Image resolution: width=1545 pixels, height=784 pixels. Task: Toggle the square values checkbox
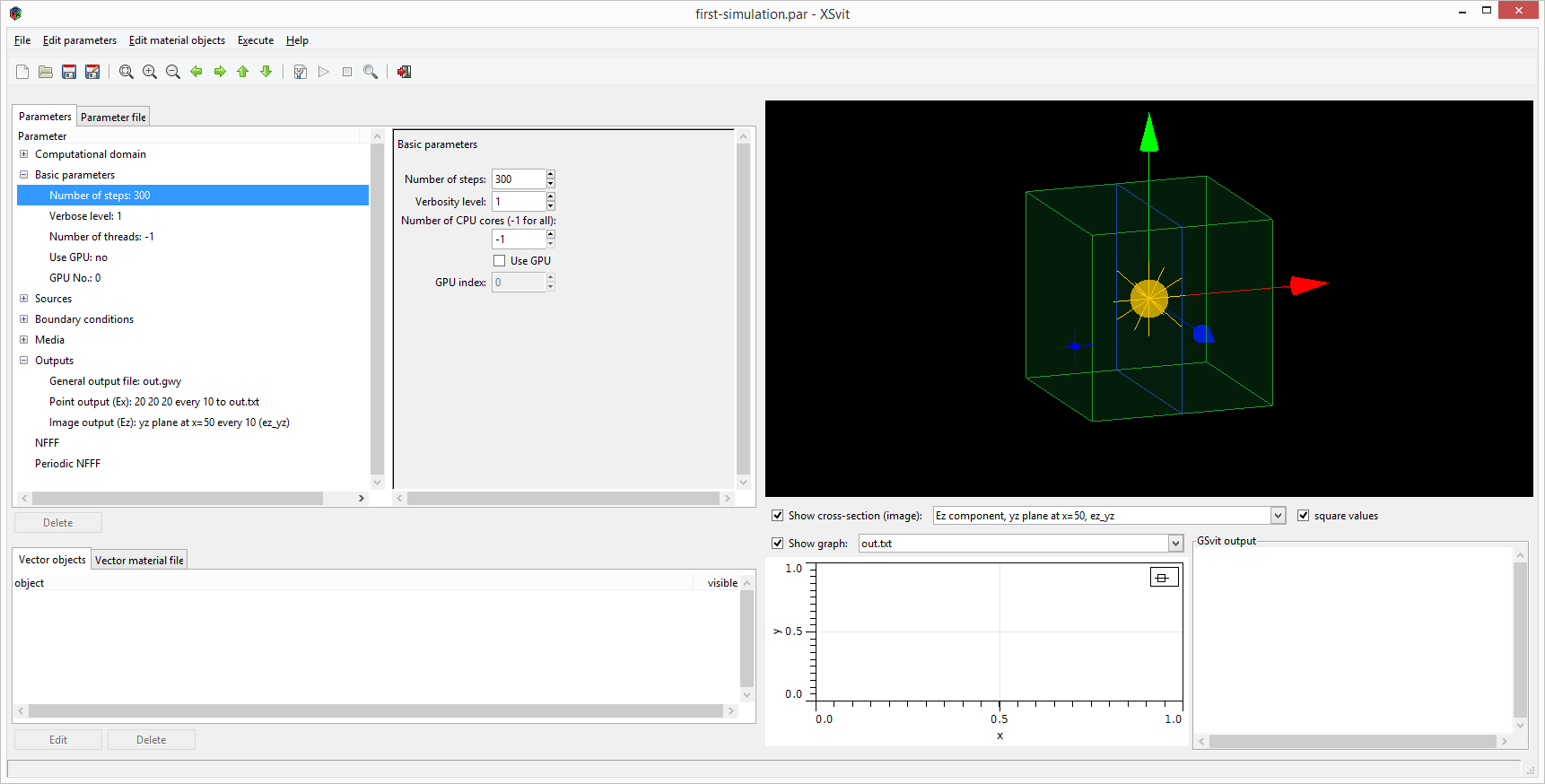point(1304,516)
